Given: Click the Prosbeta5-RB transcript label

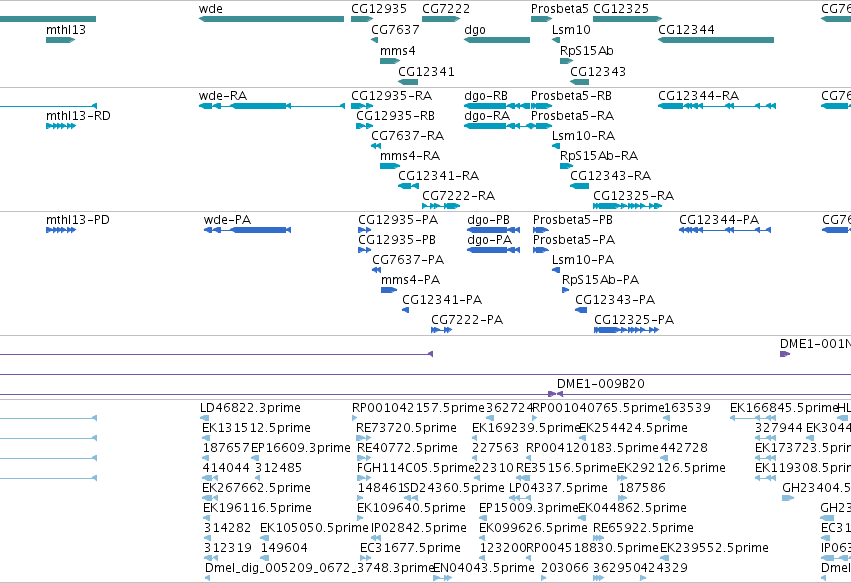Looking at the screenshot, I should click(x=571, y=96).
